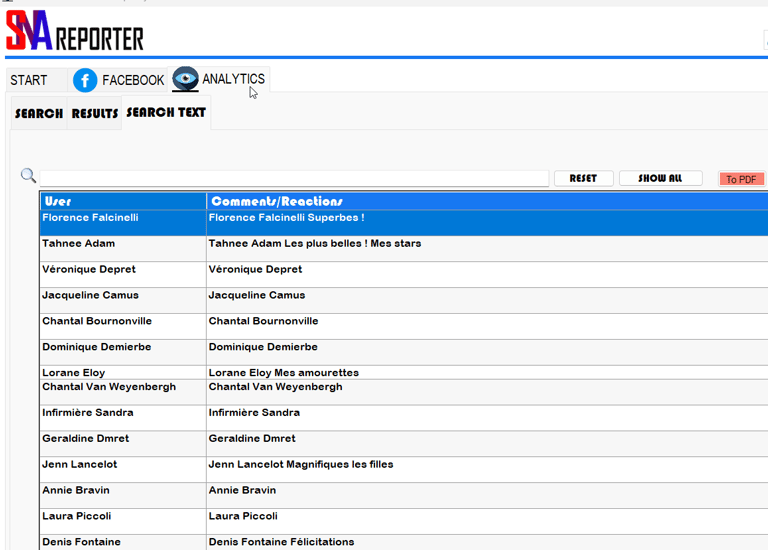This screenshot has height=550, width=768.
Task: Select comment cell reading Infirmière Sandra
Action: [x=487, y=418]
